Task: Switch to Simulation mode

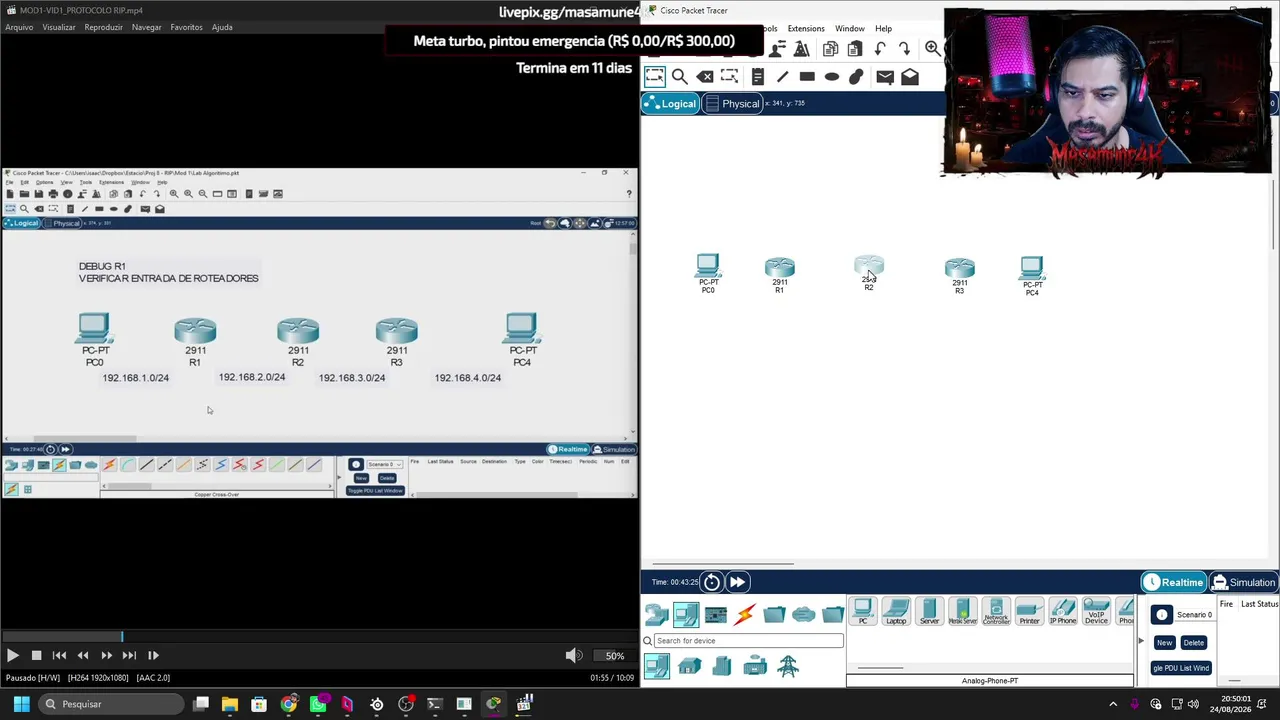Action: (1244, 583)
